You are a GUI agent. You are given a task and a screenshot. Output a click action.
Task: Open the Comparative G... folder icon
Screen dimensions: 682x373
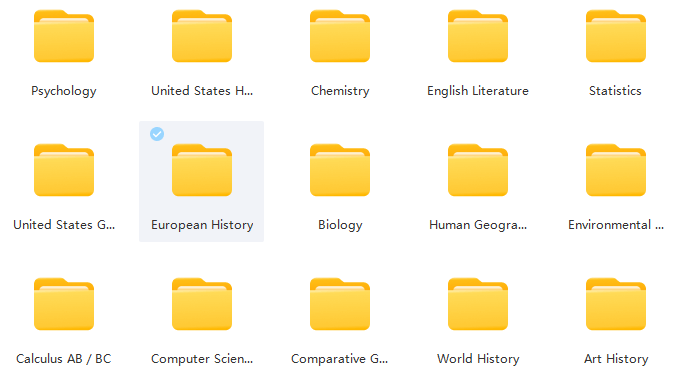tap(340, 304)
